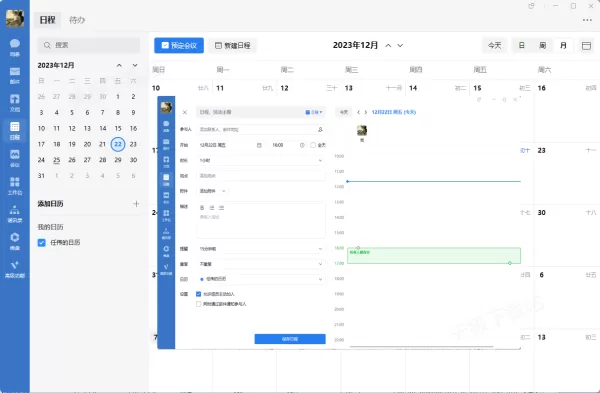Click the 新建日程 button

click(x=233, y=46)
